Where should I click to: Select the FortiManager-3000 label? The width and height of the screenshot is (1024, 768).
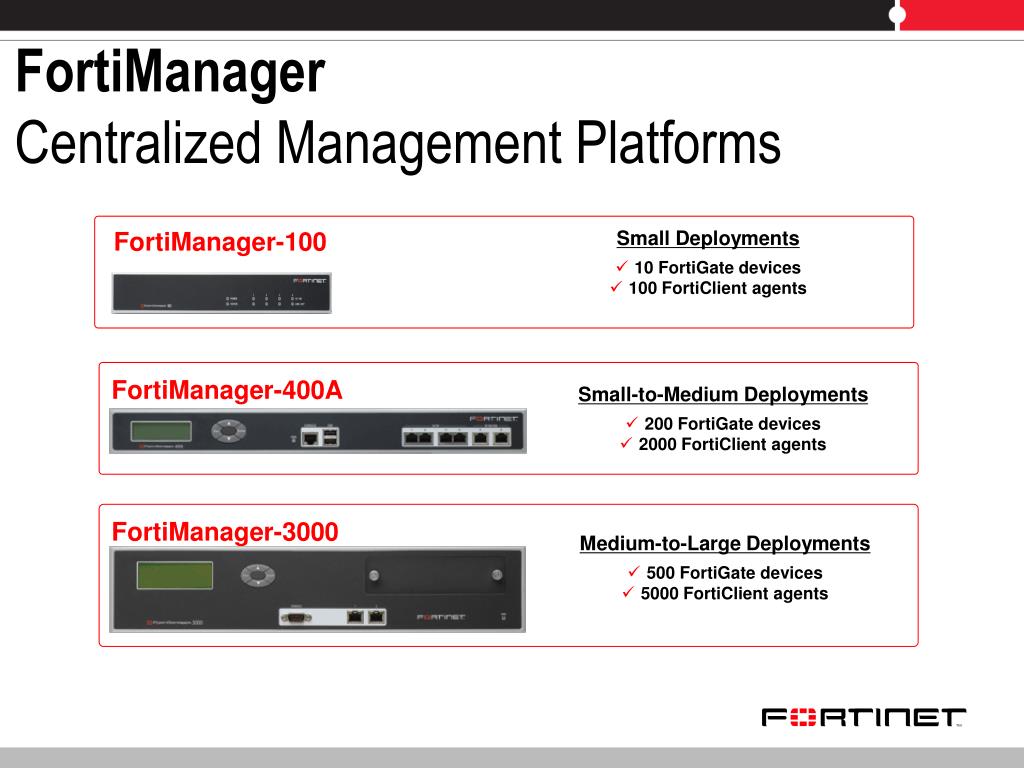225,532
